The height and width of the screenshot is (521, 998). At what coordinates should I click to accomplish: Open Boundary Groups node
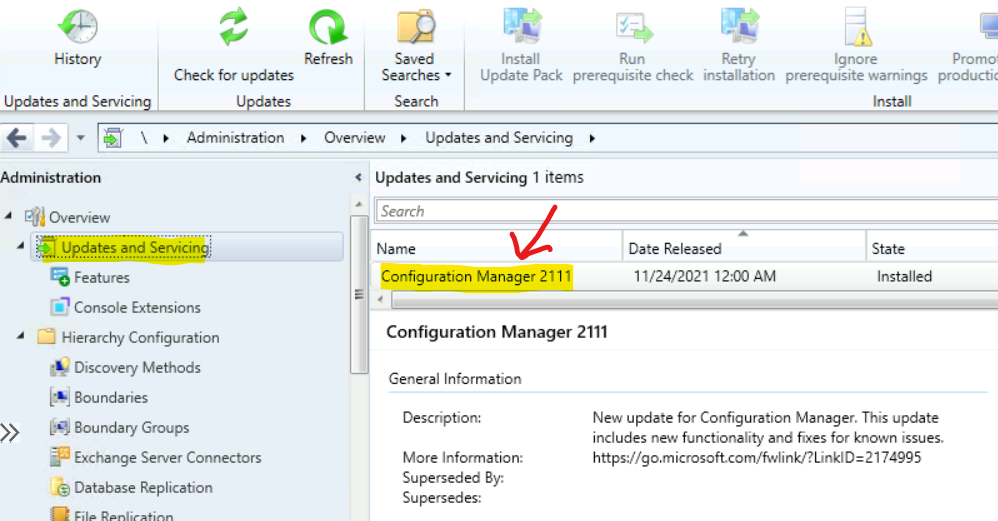tap(132, 427)
